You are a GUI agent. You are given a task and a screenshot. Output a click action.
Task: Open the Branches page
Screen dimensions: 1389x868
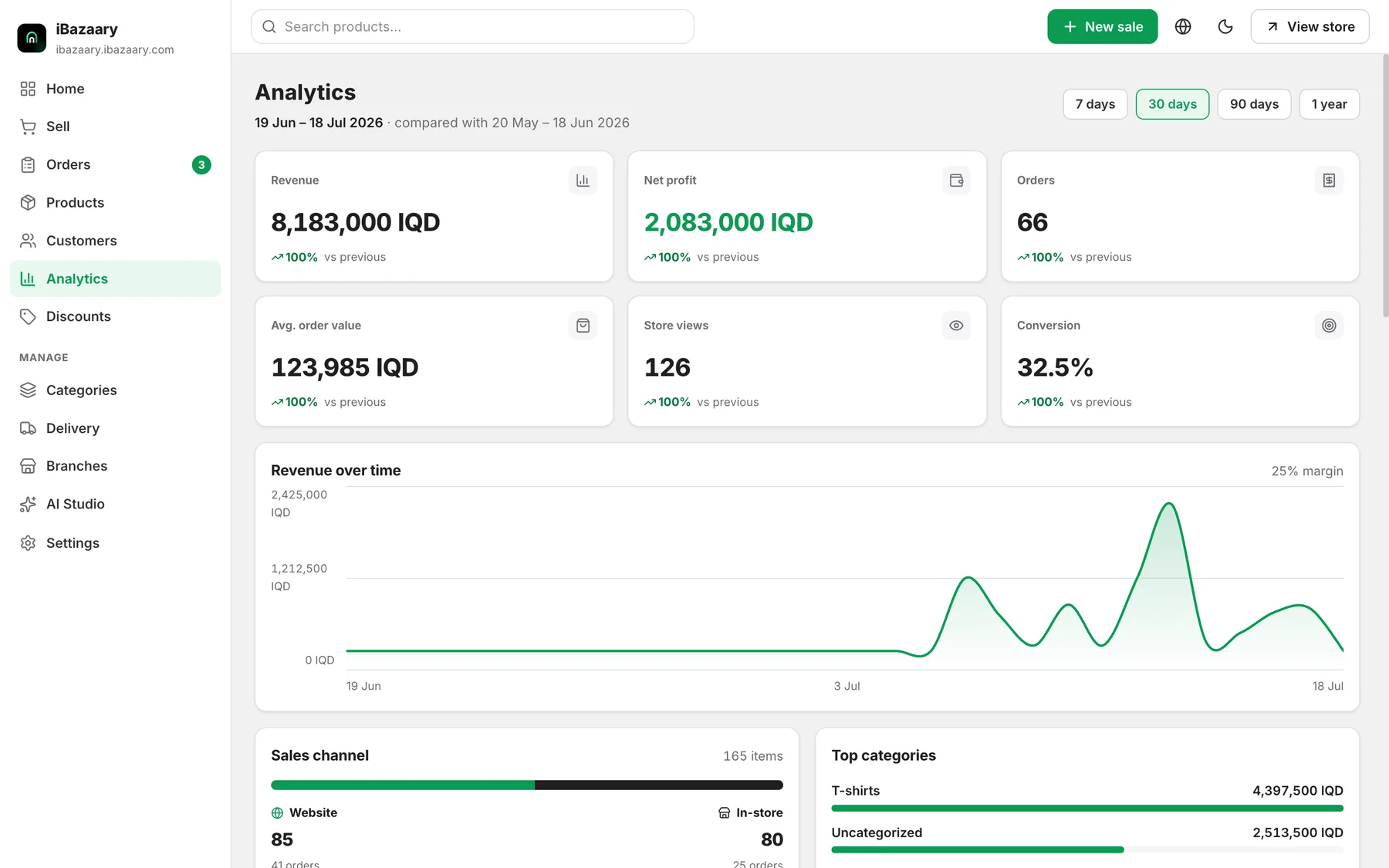tap(115, 466)
